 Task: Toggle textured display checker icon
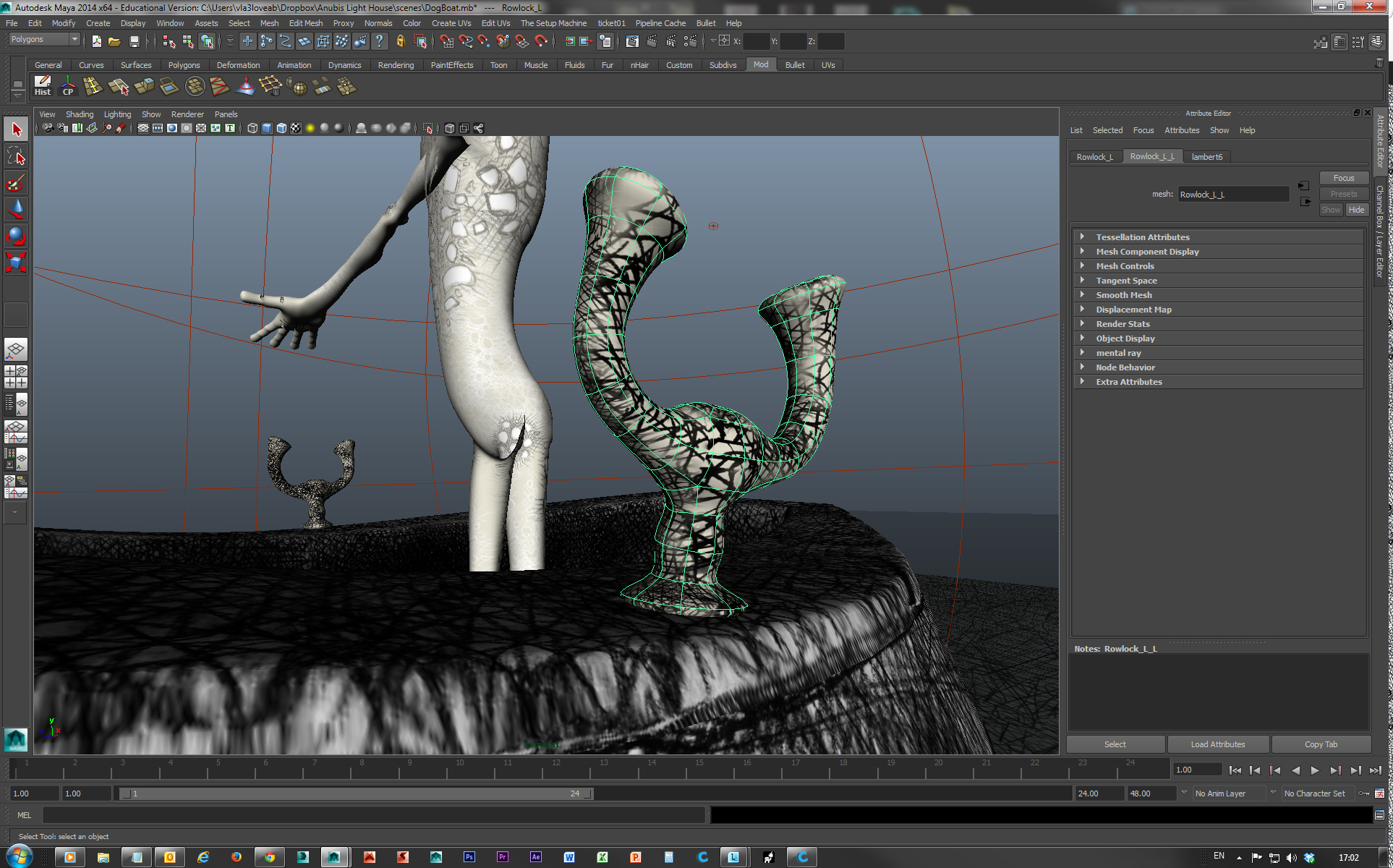[296, 128]
